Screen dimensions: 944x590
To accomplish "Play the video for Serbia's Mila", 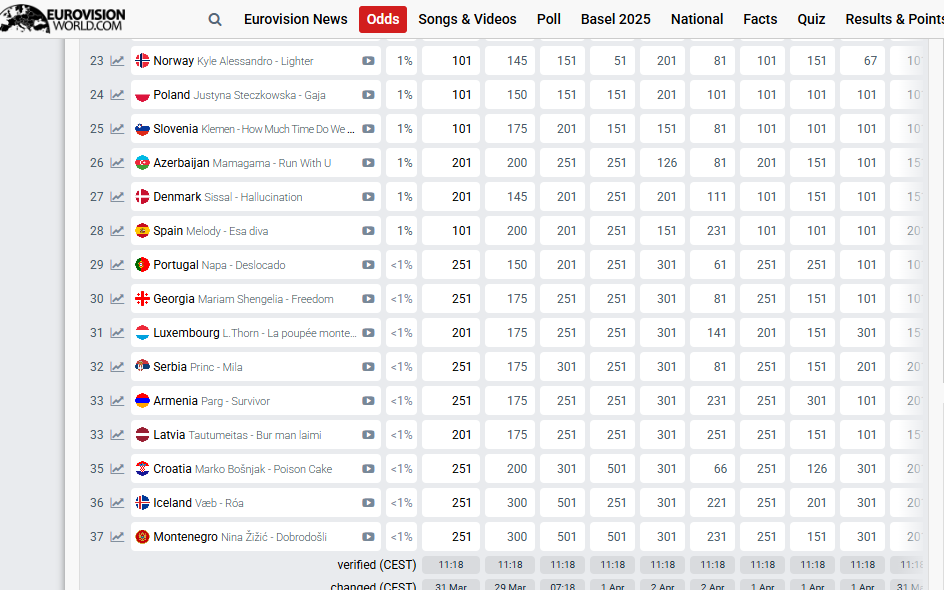I will pos(368,367).
